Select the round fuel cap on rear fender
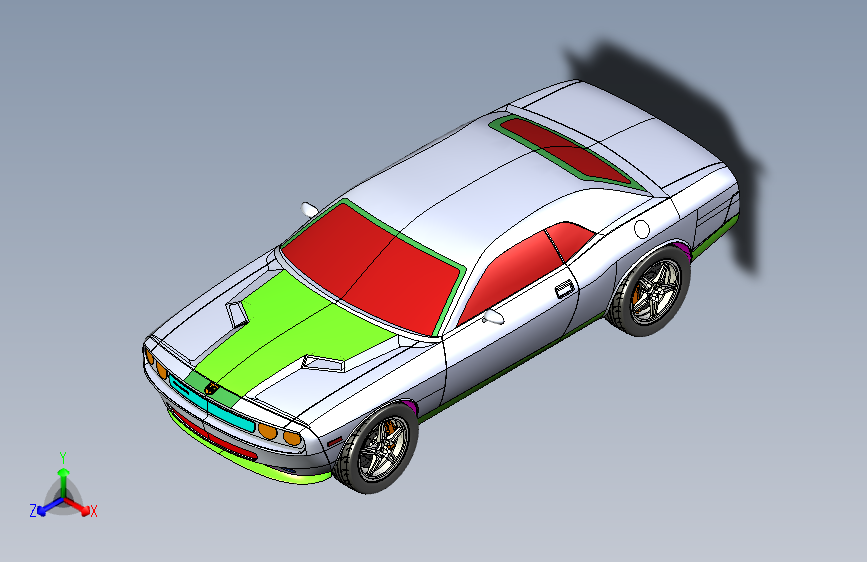 (641, 228)
